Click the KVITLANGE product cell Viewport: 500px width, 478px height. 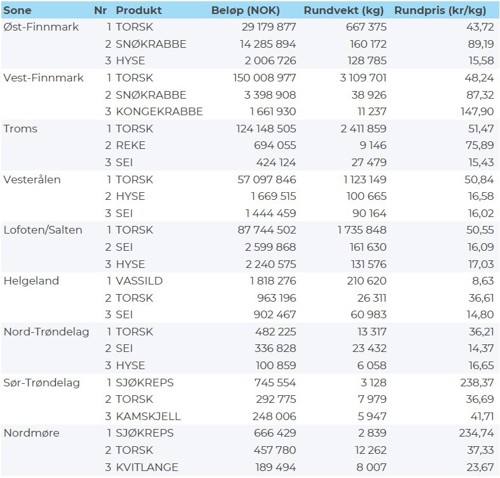(147, 467)
